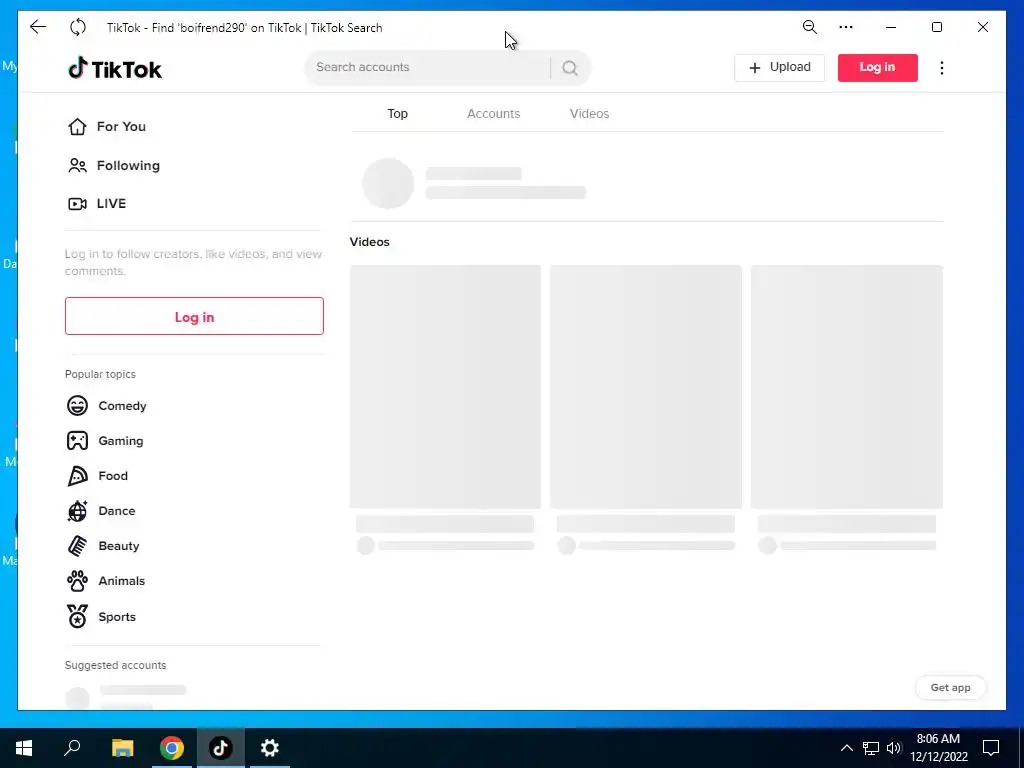This screenshot has height=768, width=1024.
Task: Click the volume icon in system tray
Action: 894,748
